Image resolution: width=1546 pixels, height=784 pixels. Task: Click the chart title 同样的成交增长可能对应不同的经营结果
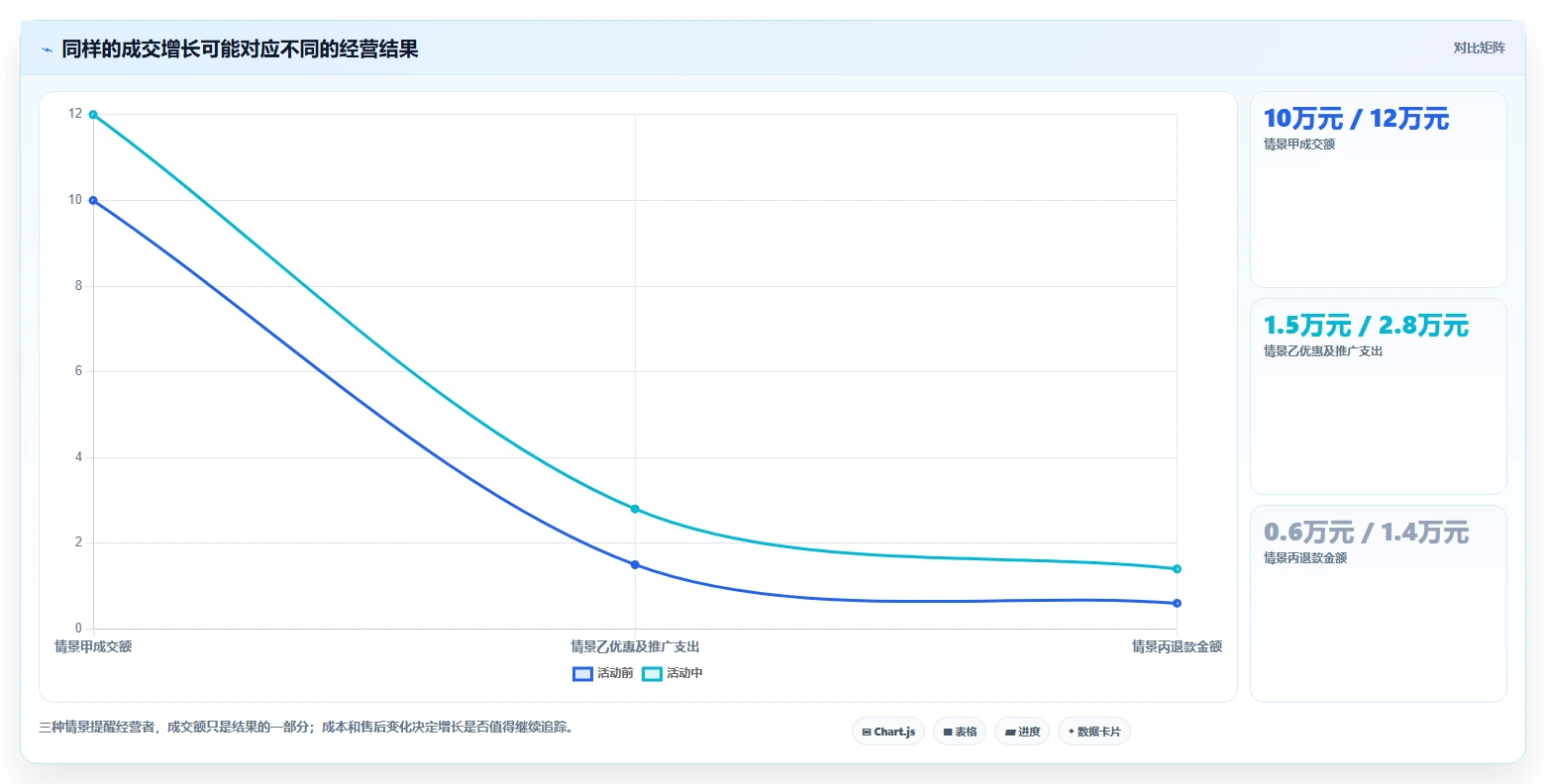click(240, 49)
